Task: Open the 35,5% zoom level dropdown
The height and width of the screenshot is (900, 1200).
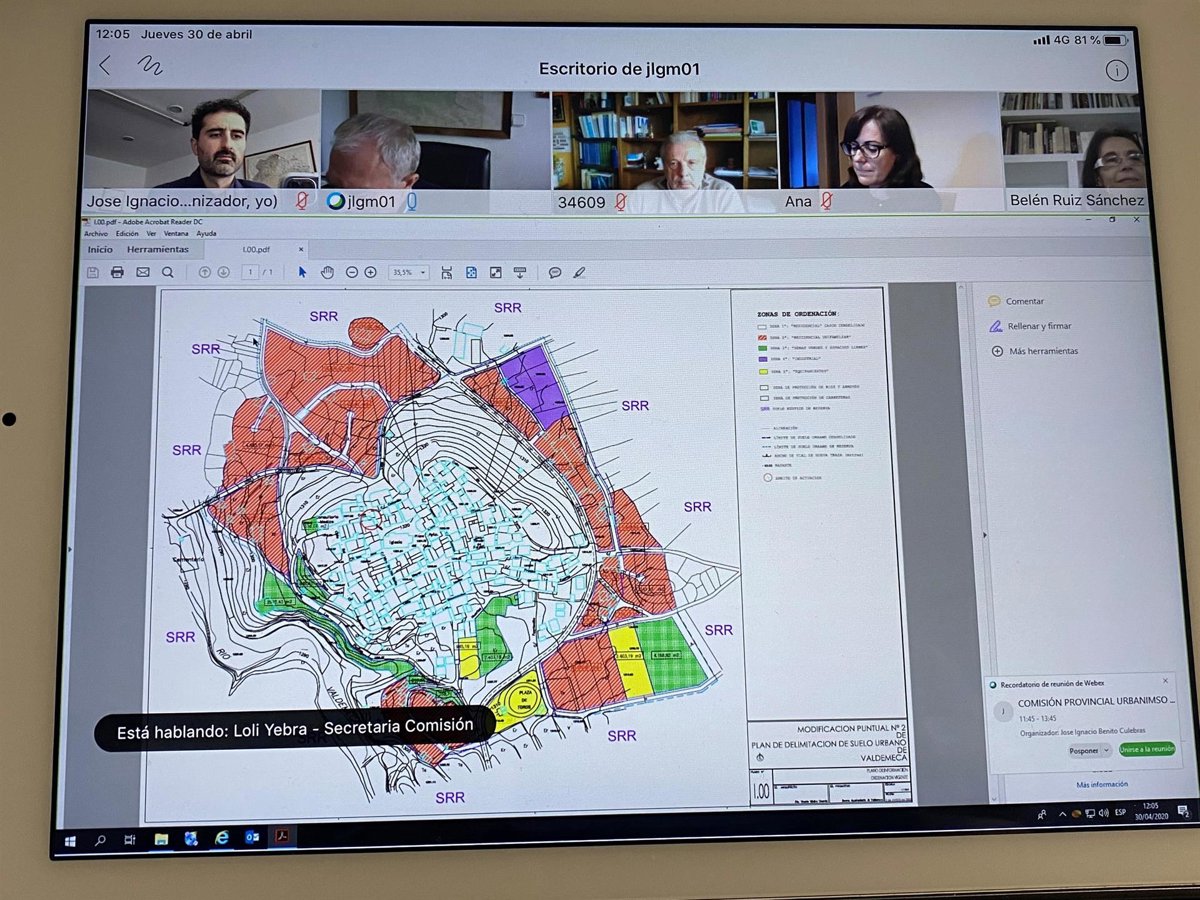Action: 409,272
